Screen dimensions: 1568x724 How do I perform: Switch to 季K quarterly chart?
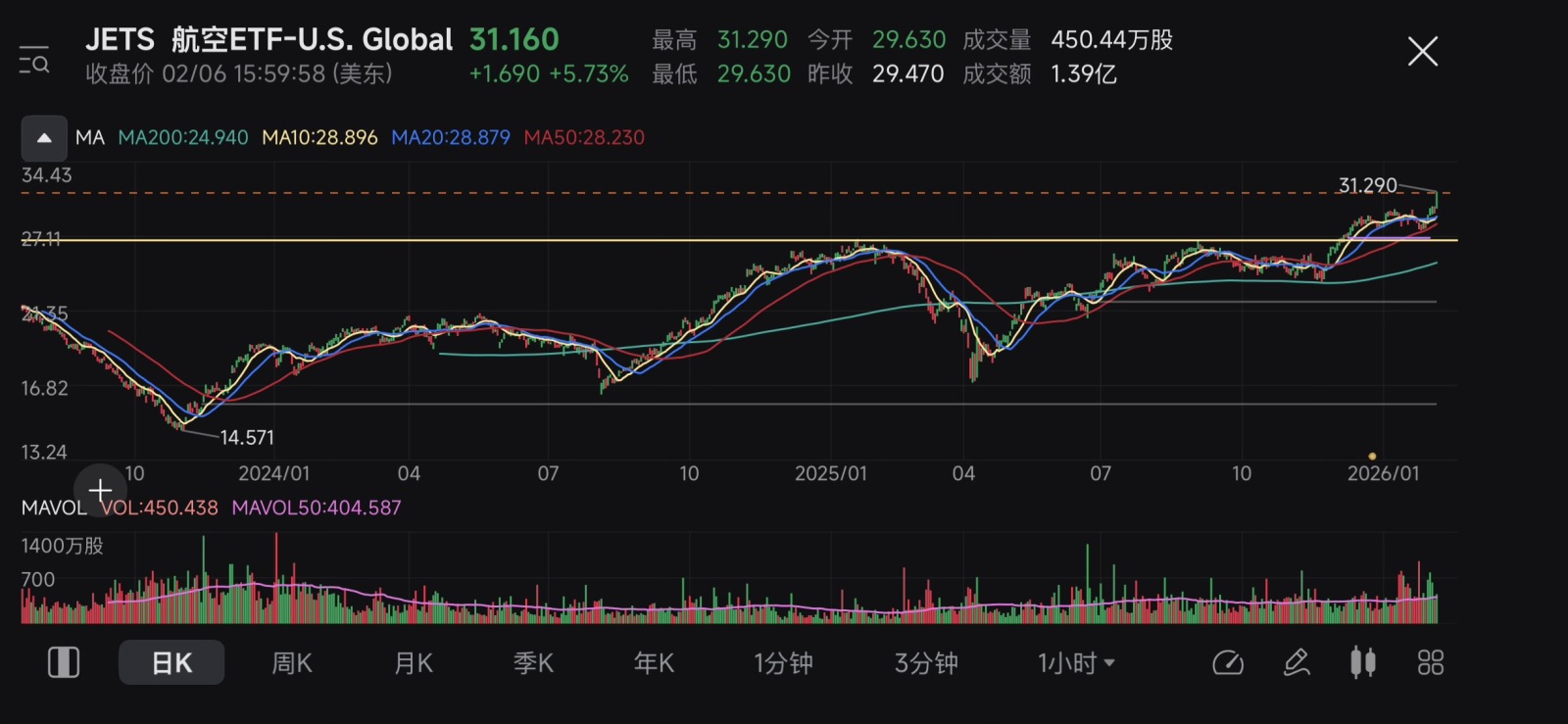tap(533, 663)
